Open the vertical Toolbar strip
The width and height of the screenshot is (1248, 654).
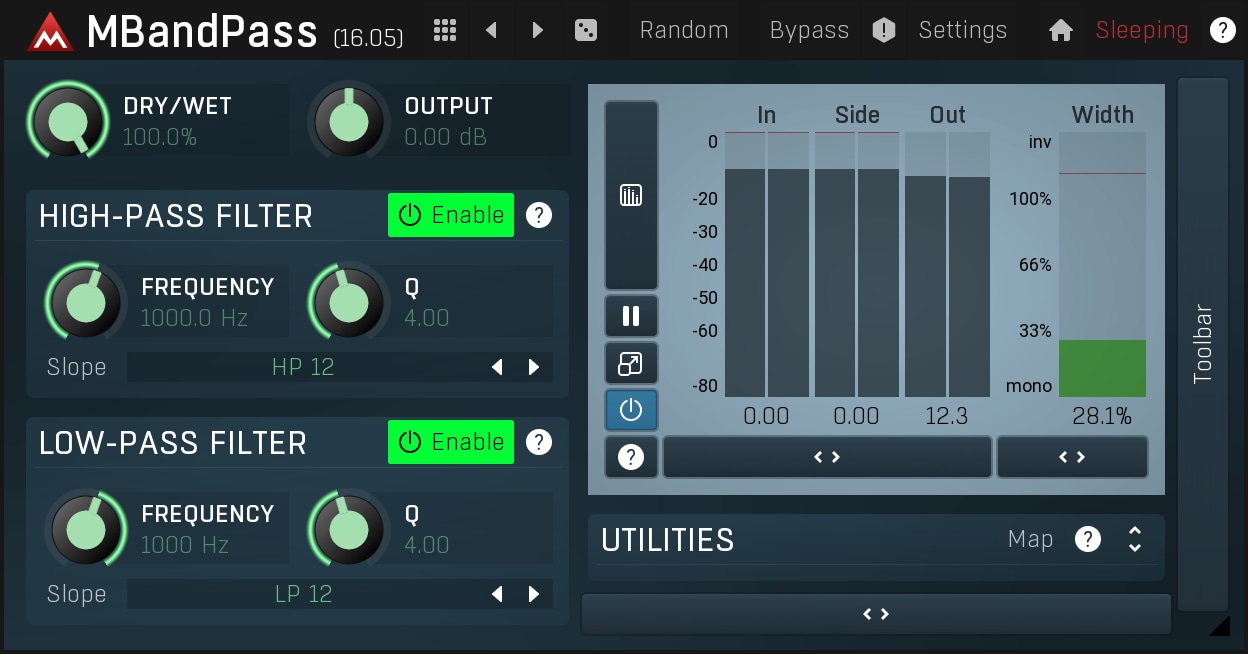click(x=1203, y=344)
